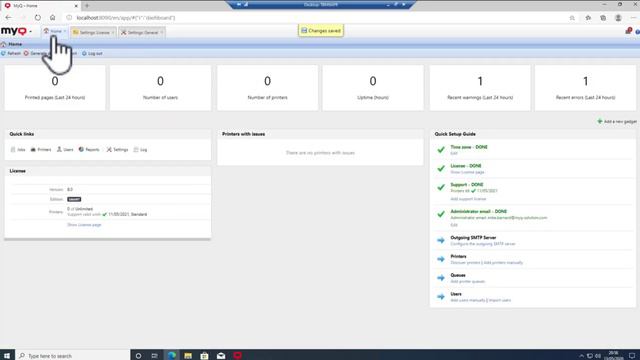Open the Printed pages (Last 24 hours) card

click(x=55, y=87)
